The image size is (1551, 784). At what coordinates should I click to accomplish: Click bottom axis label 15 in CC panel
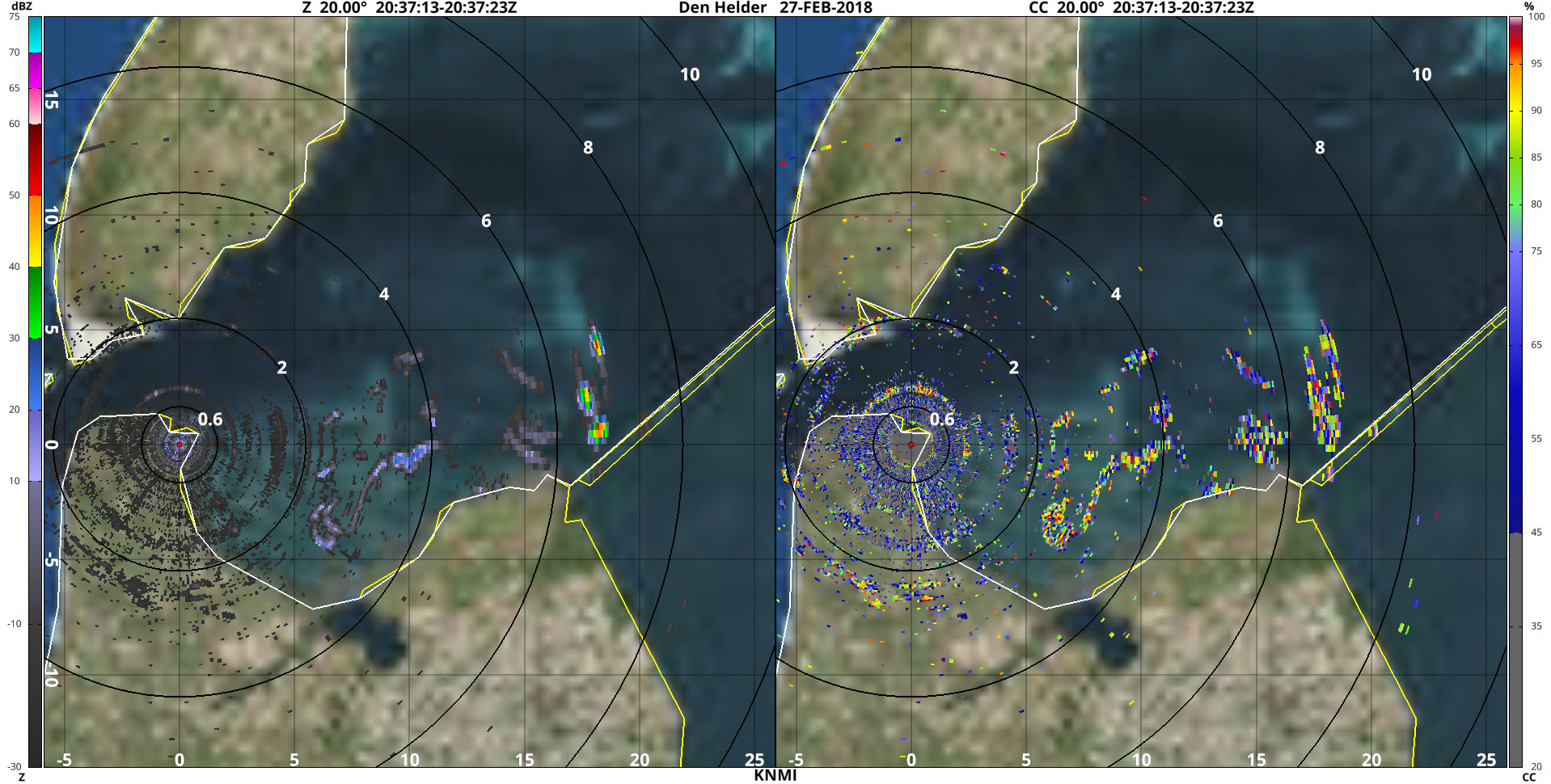(1257, 760)
